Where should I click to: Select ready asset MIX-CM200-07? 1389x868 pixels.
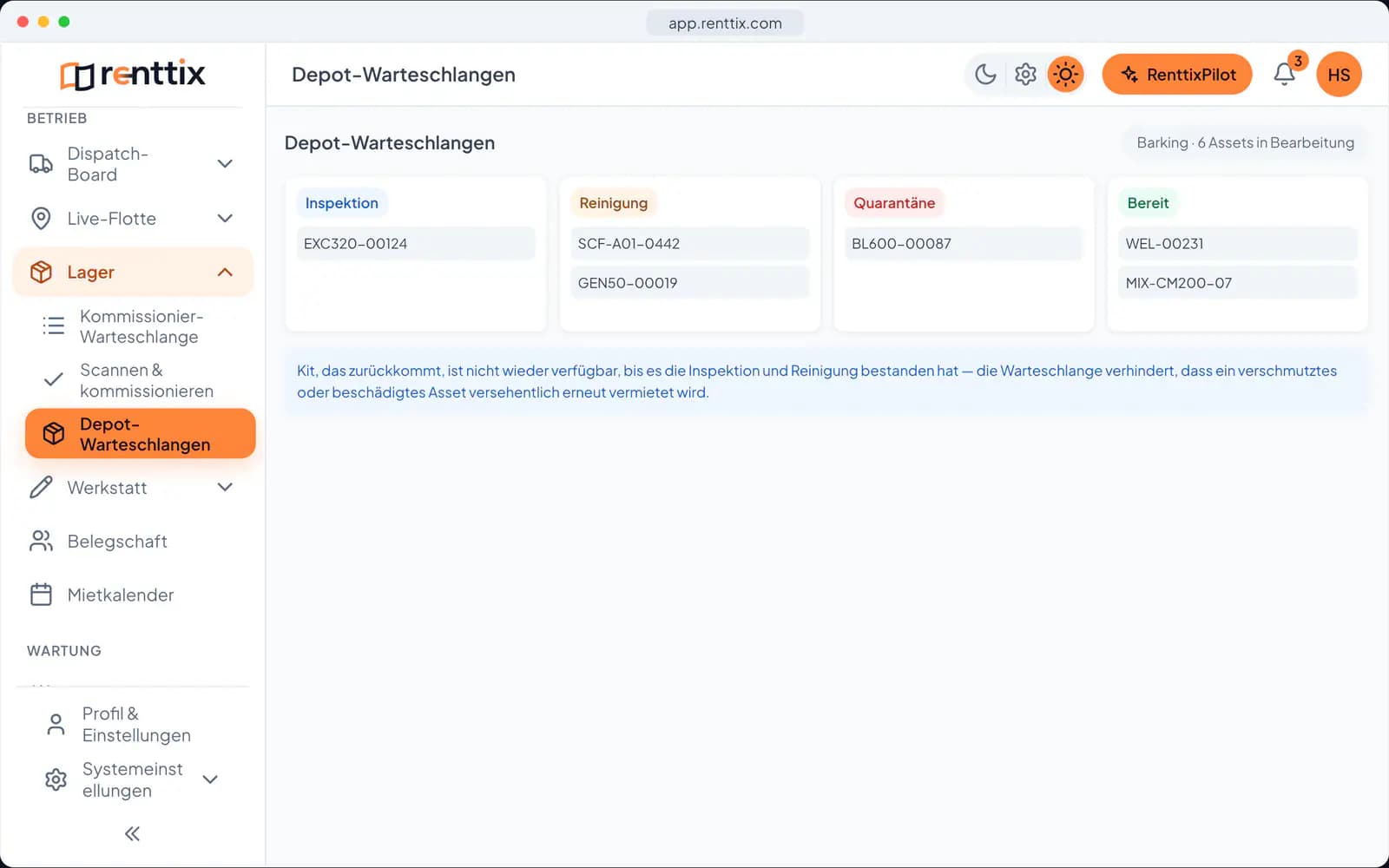[1238, 283]
